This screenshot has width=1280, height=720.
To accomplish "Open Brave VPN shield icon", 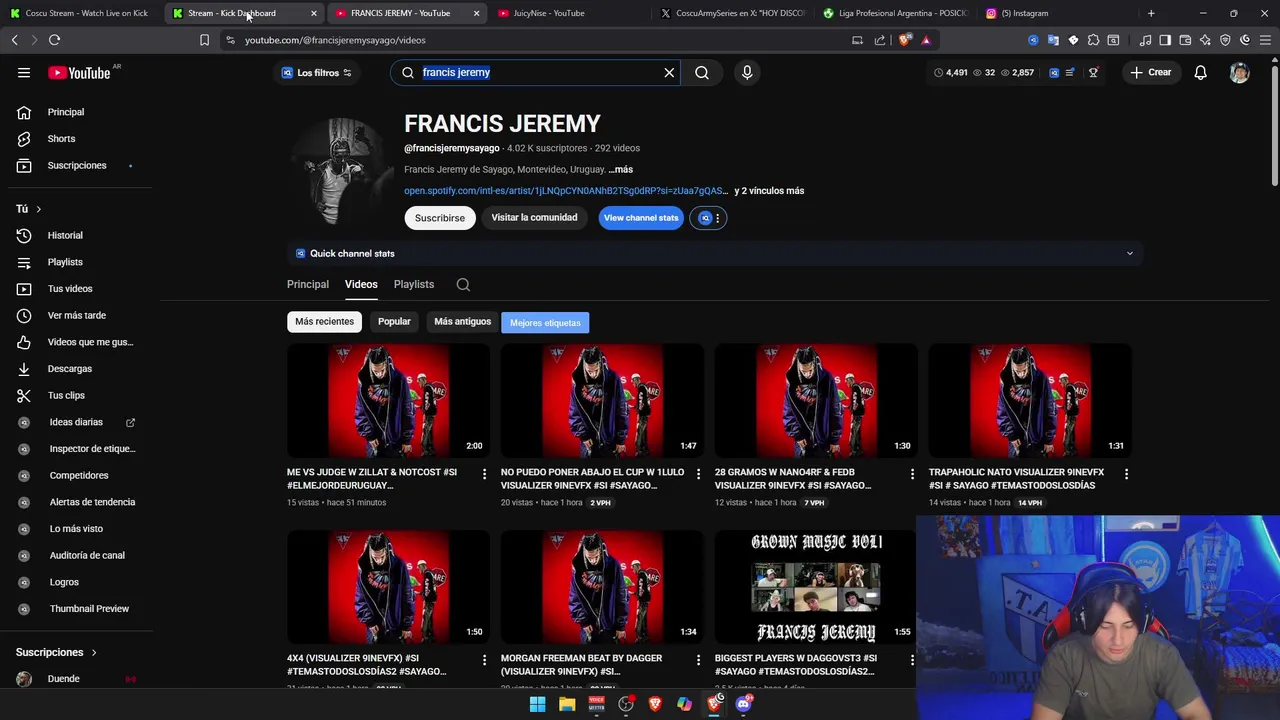I will [1225, 40].
